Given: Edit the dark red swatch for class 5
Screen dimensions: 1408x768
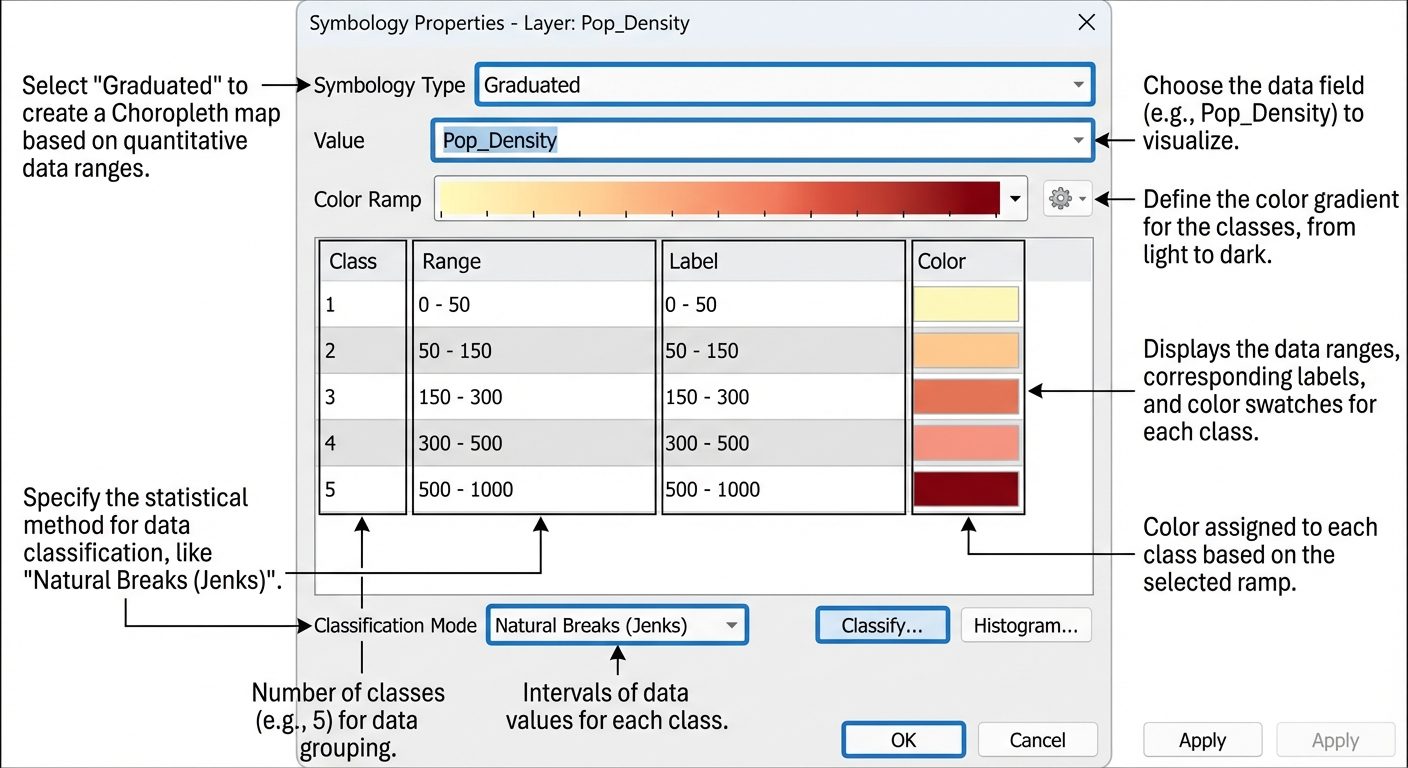Looking at the screenshot, I should (x=966, y=488).
